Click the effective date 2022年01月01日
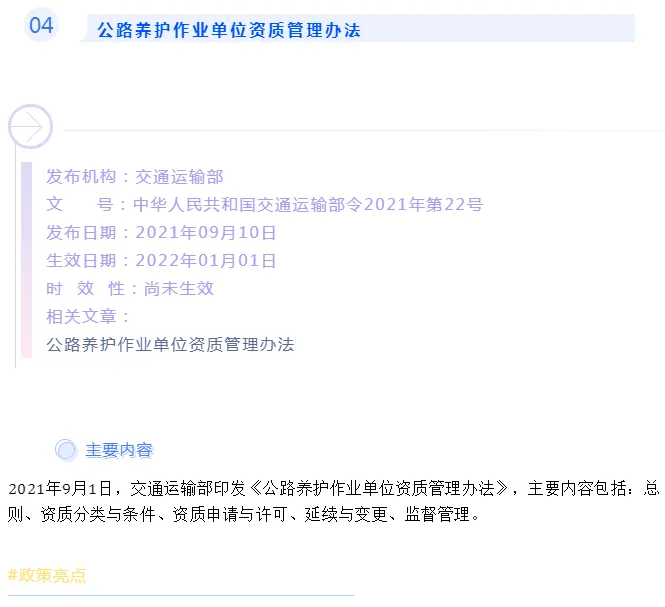Image resolution: width=665 pixels, height=607 pixels. (x=206, y=260)
